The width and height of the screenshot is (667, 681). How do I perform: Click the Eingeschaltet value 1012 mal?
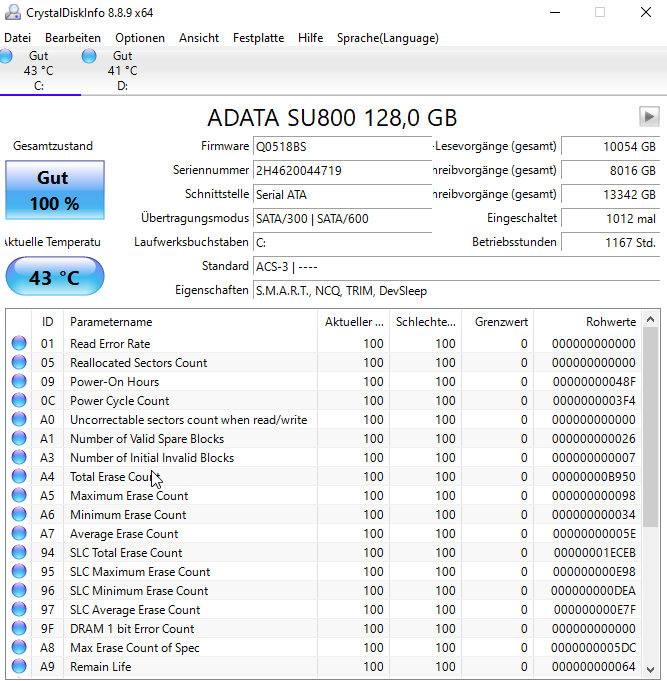point(611,218)
